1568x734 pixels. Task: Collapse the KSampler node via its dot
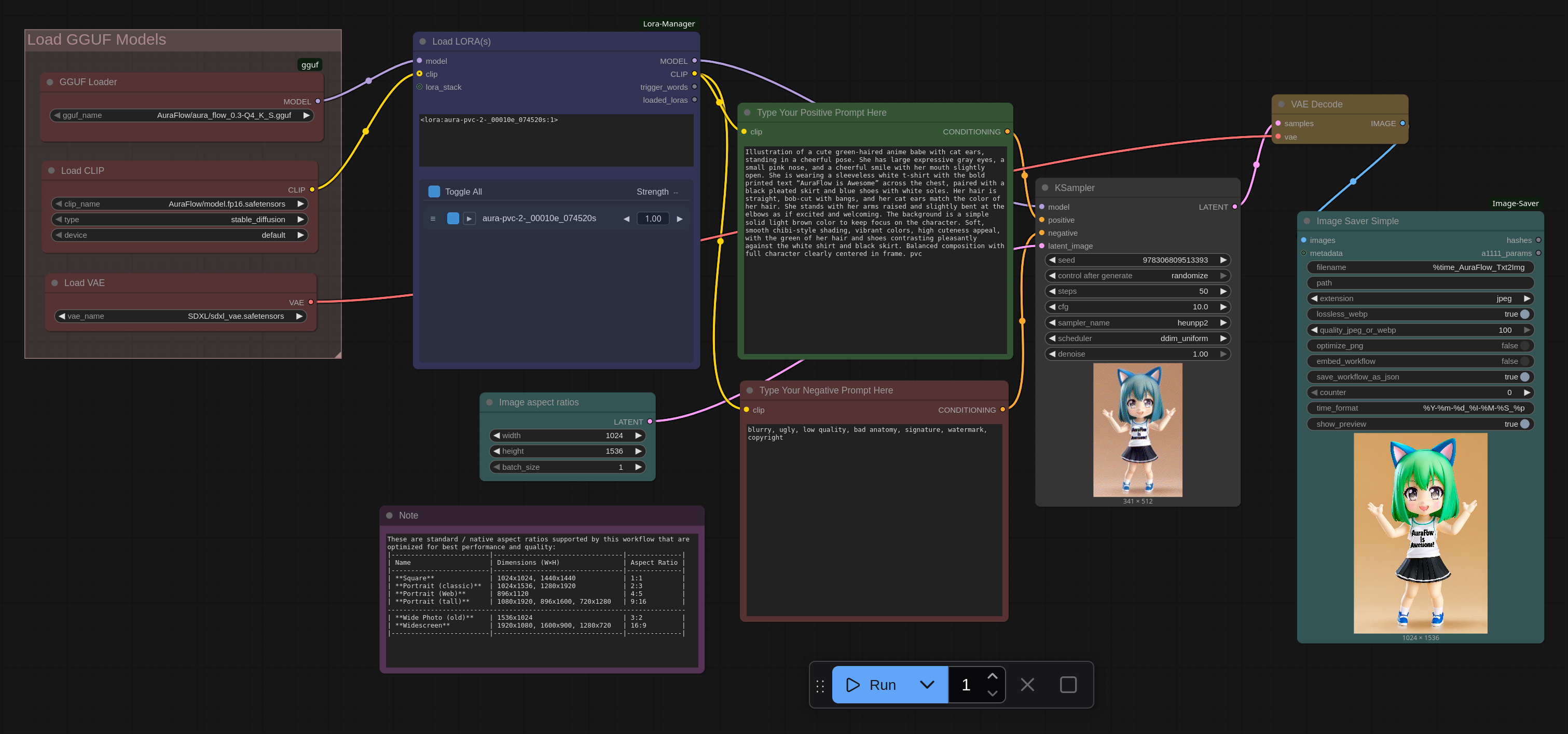point(1045,187)
